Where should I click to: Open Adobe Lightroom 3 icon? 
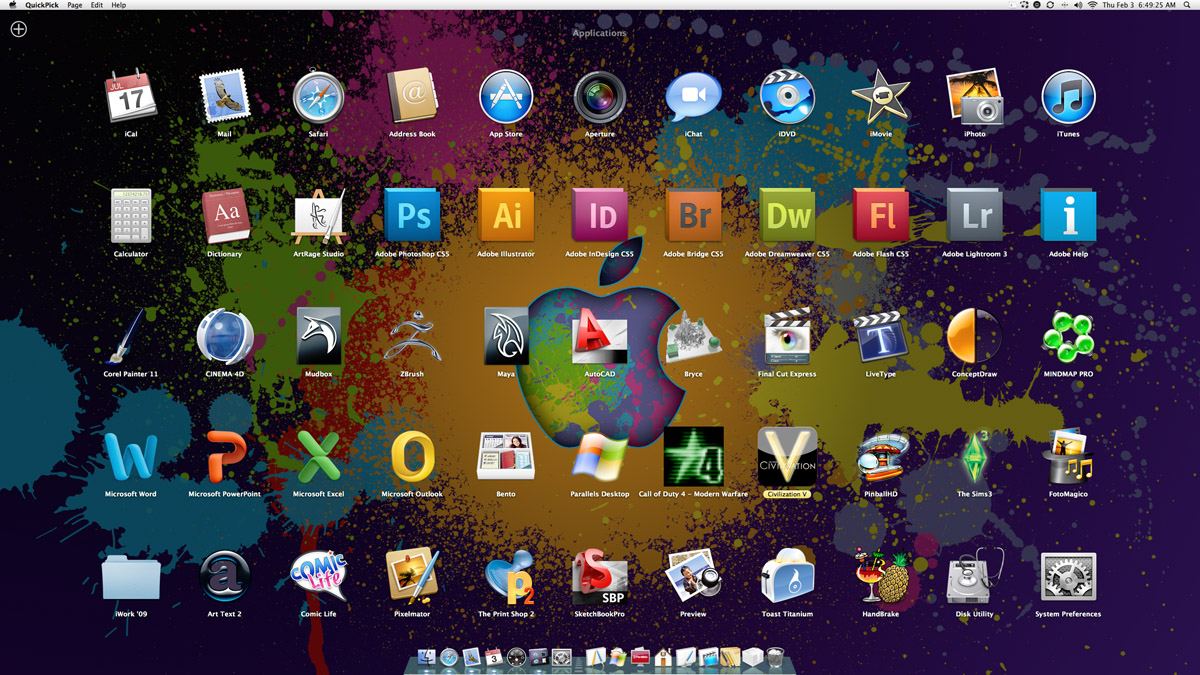click(974, 216)
